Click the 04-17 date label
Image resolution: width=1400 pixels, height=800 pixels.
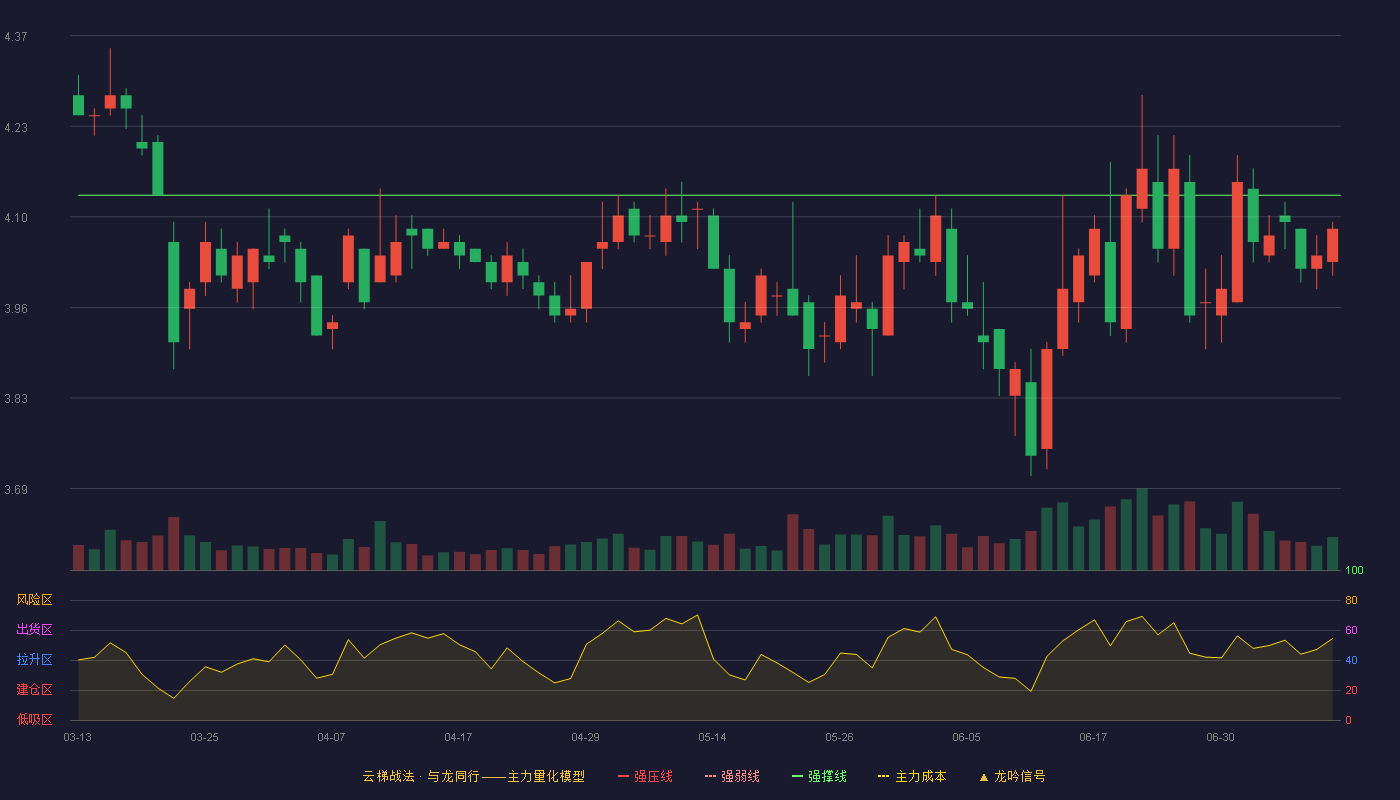pyautogui.click(x=459, y=737)
